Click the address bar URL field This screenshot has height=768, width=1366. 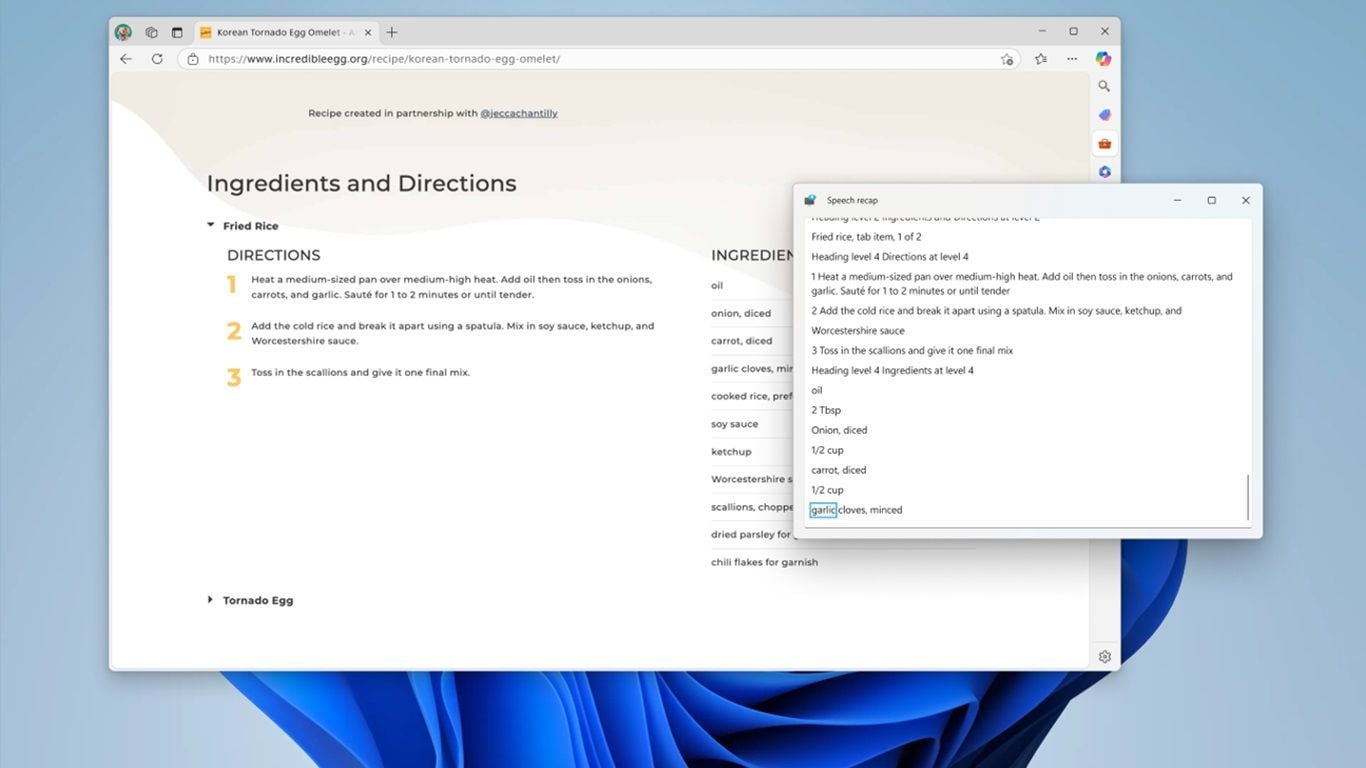point(600,59)
